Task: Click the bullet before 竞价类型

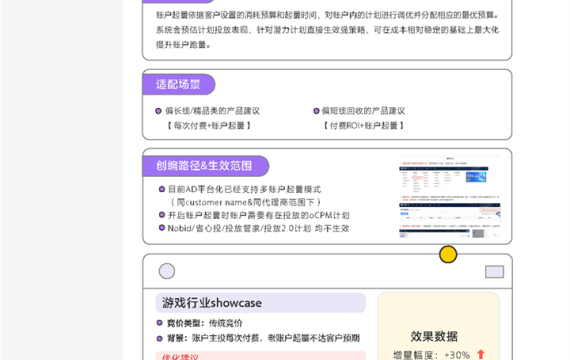Action: 159,323
